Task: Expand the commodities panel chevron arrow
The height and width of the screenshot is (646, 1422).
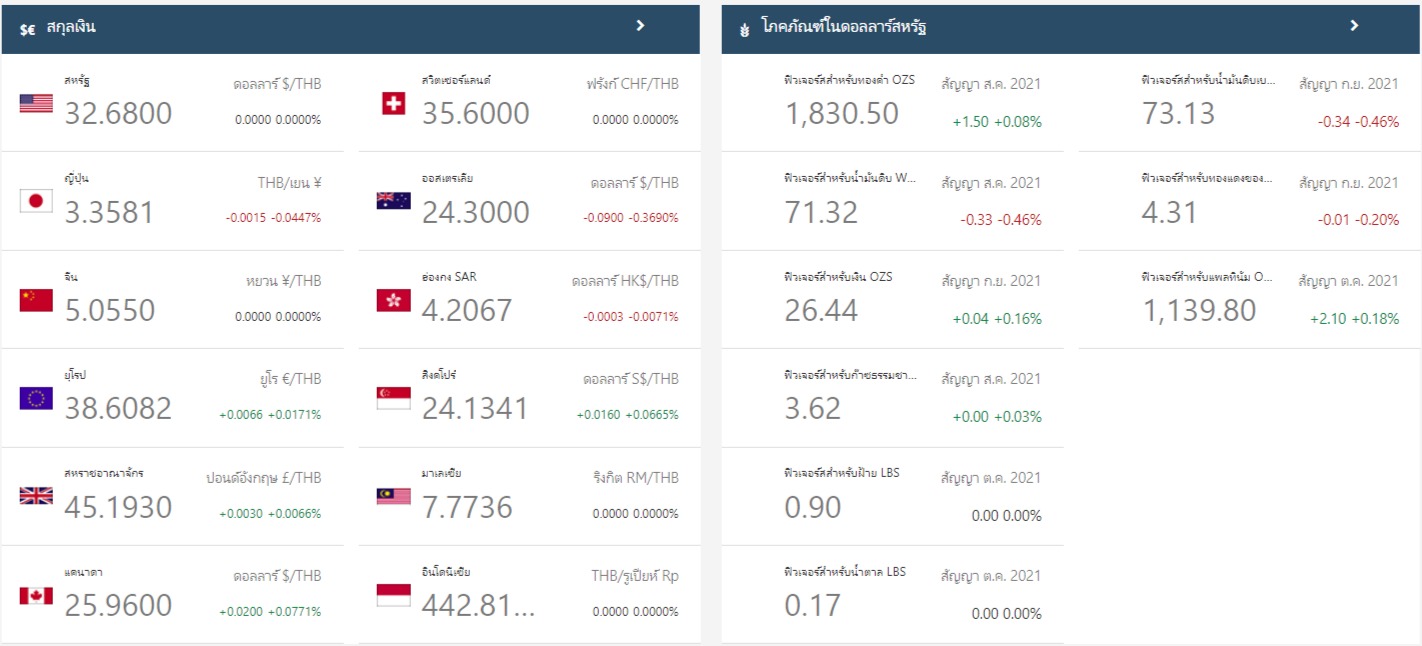Action: [x=1354, y=26]
